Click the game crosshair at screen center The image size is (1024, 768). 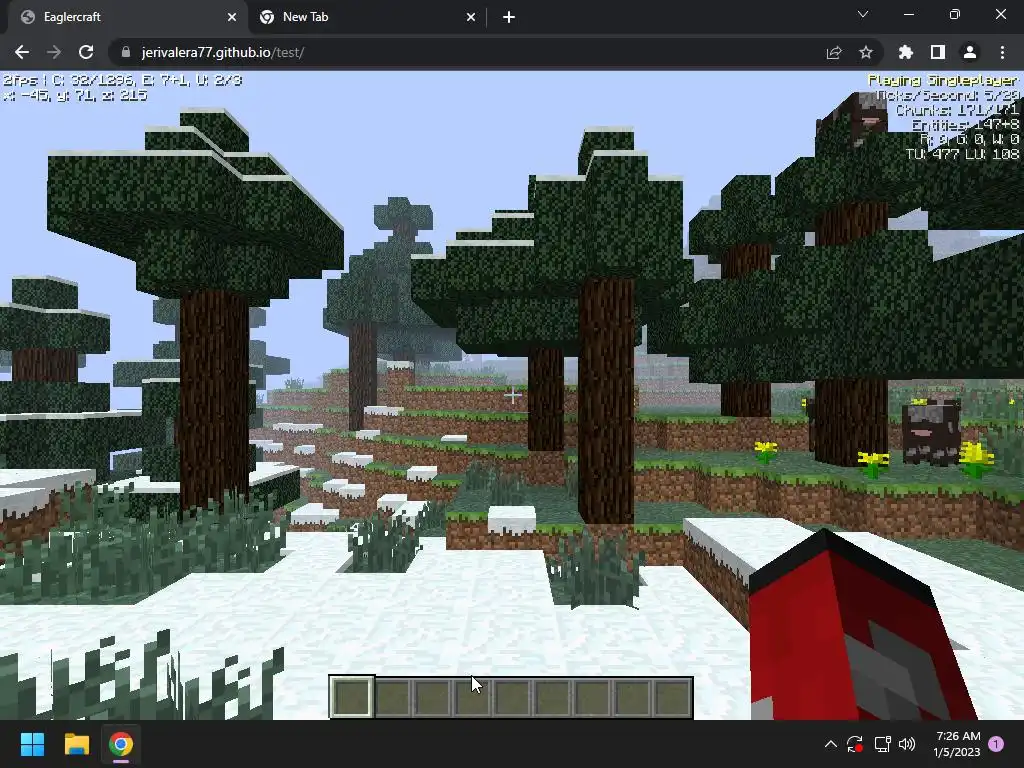pos(513,395)
